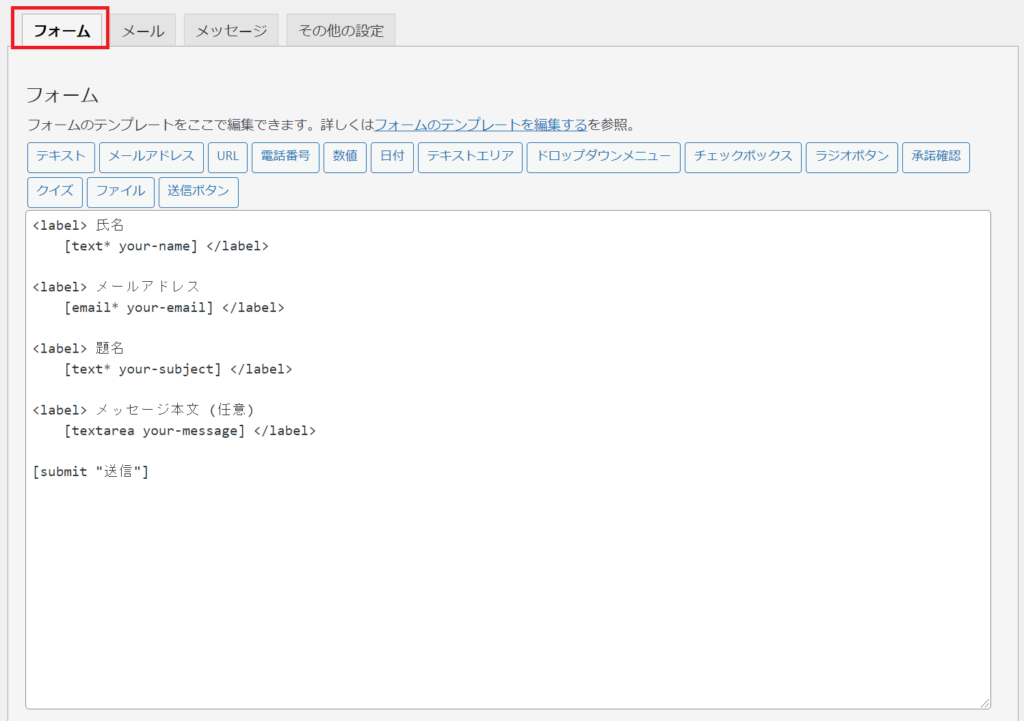Open the メッセージ tab
Image resolution: width=1024 pixels, height=721 pixels.
pyautogui.click(x=231, y=30)
